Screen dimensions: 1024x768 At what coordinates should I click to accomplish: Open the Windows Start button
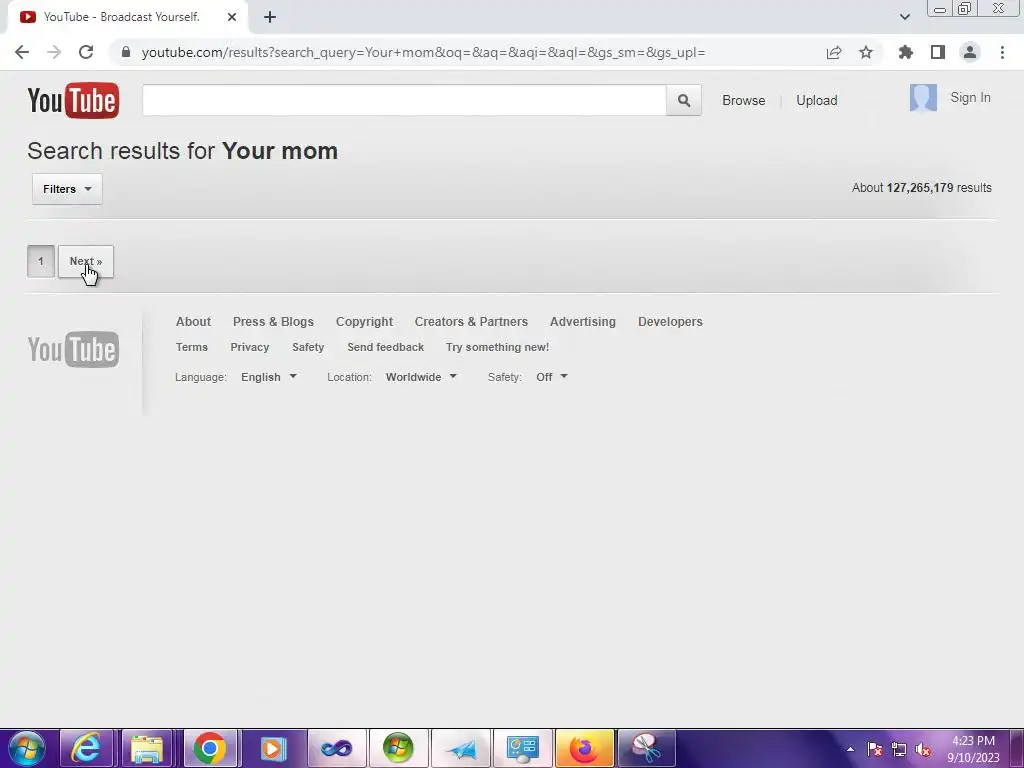pyautogui.click(x=27, y=748)
